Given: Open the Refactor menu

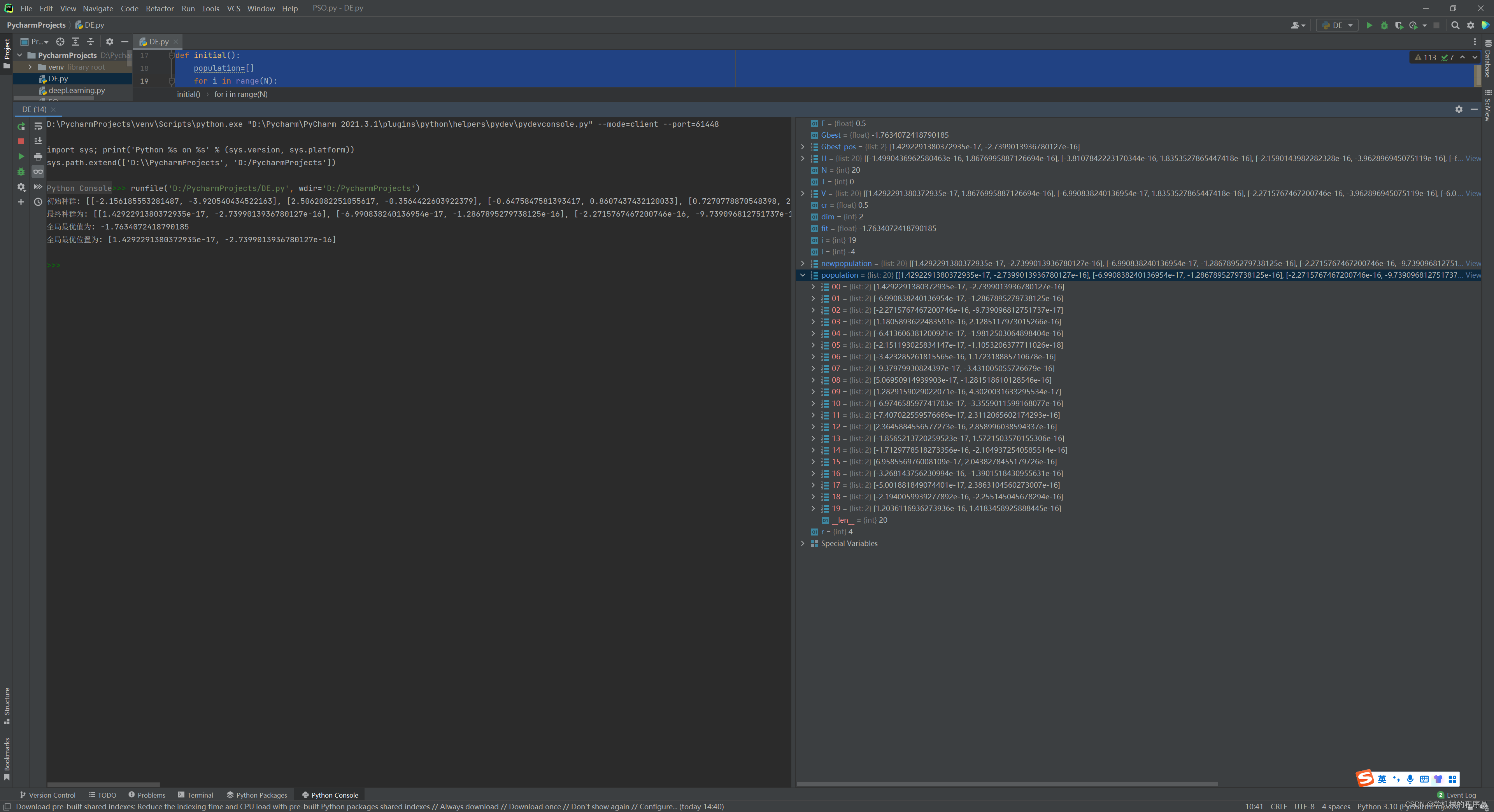Looking at the screenshot, I should 160,9.
